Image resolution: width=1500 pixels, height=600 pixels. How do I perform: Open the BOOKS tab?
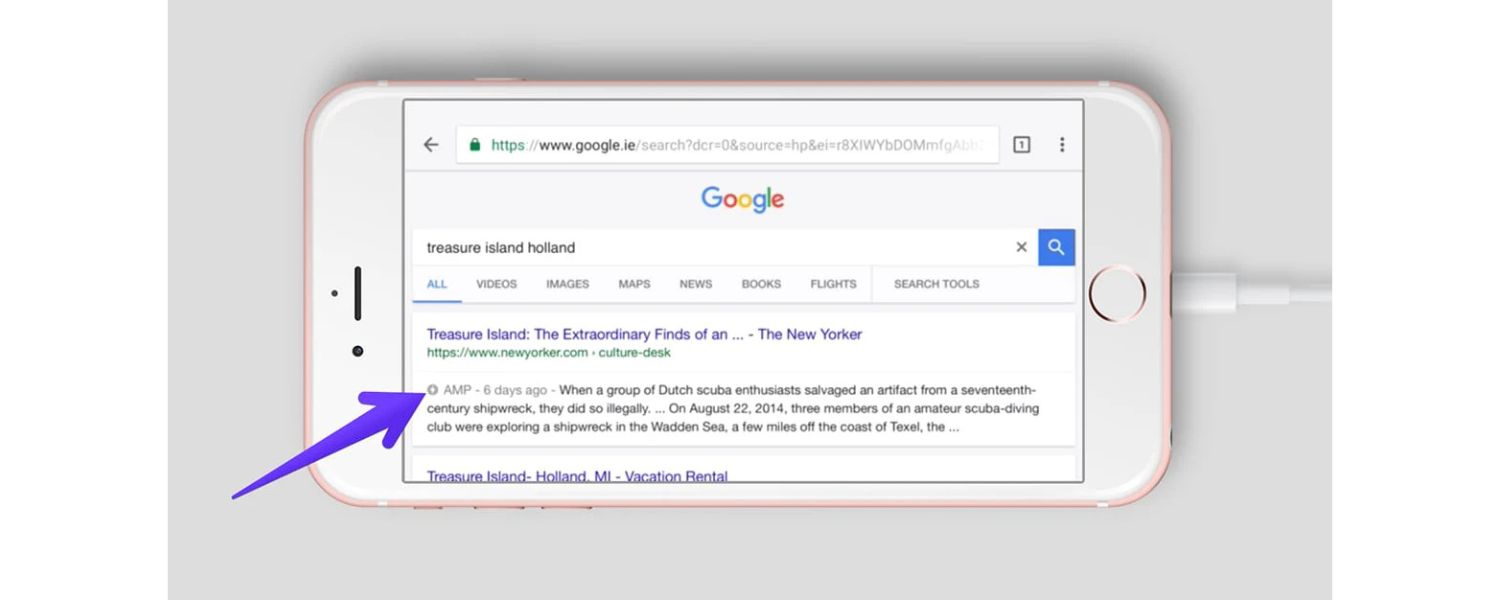(761, 284)
